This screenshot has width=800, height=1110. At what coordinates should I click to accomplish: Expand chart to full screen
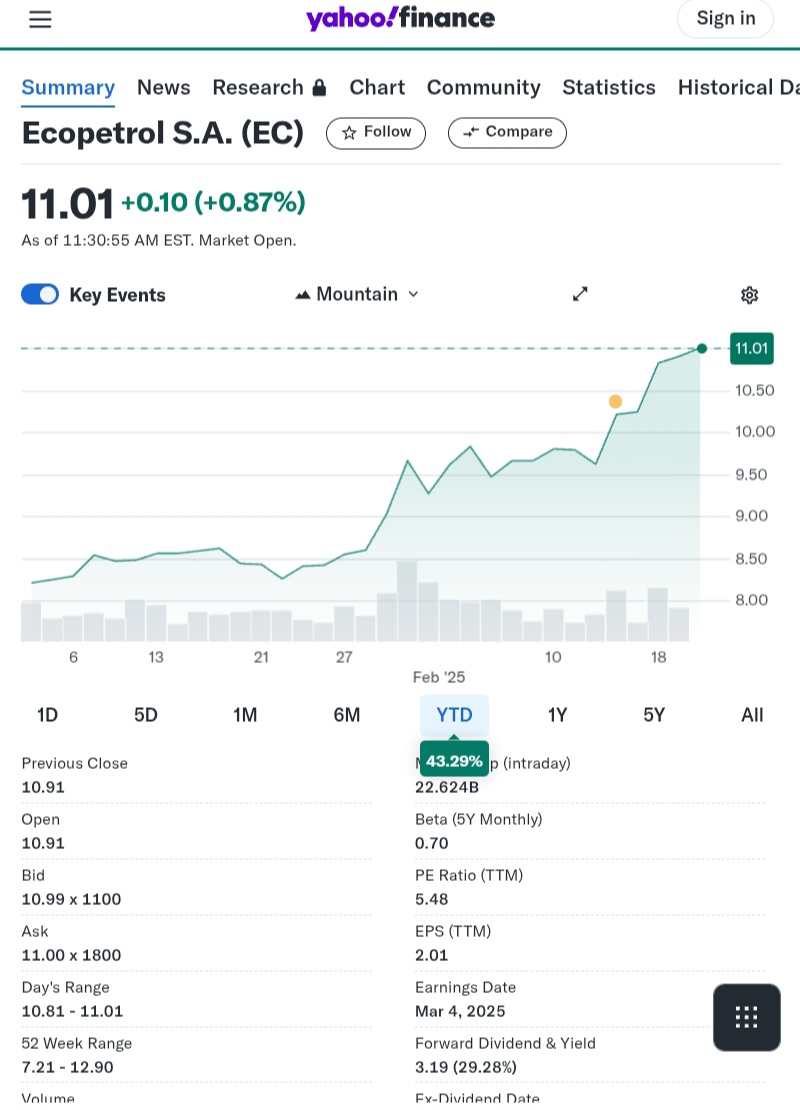point(580,294)
